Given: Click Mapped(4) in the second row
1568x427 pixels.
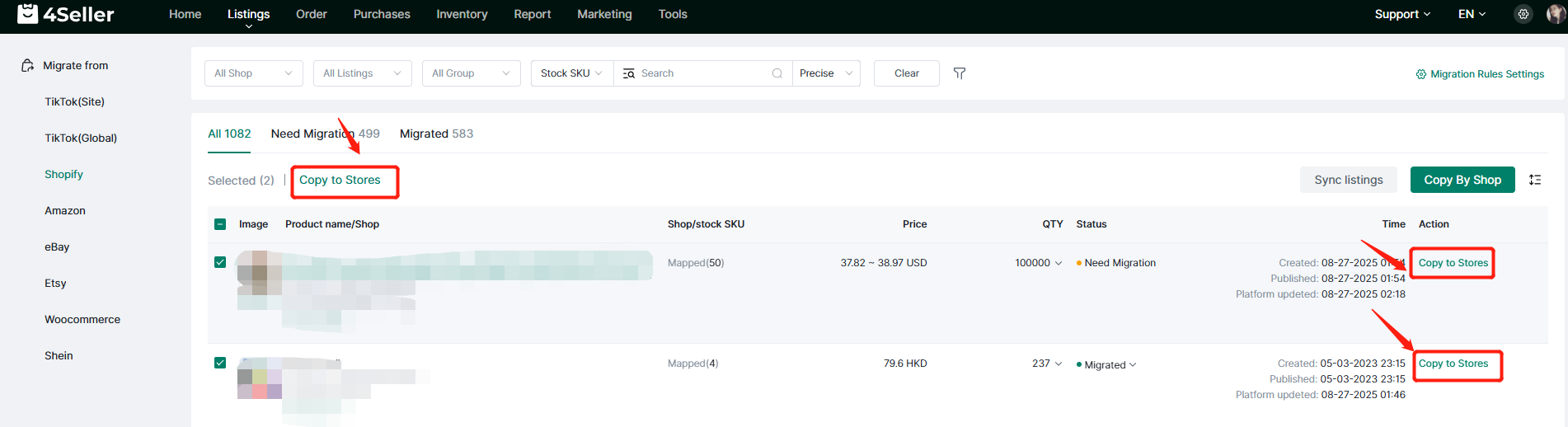Looking at the screenshot, I should click(692, 364).
